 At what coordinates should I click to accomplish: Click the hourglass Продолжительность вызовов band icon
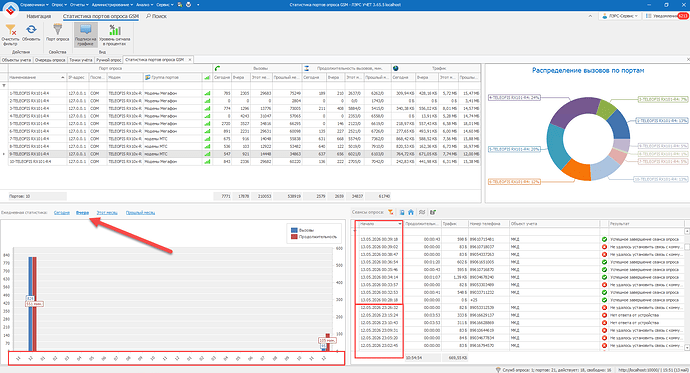click(x=307, y=68)
